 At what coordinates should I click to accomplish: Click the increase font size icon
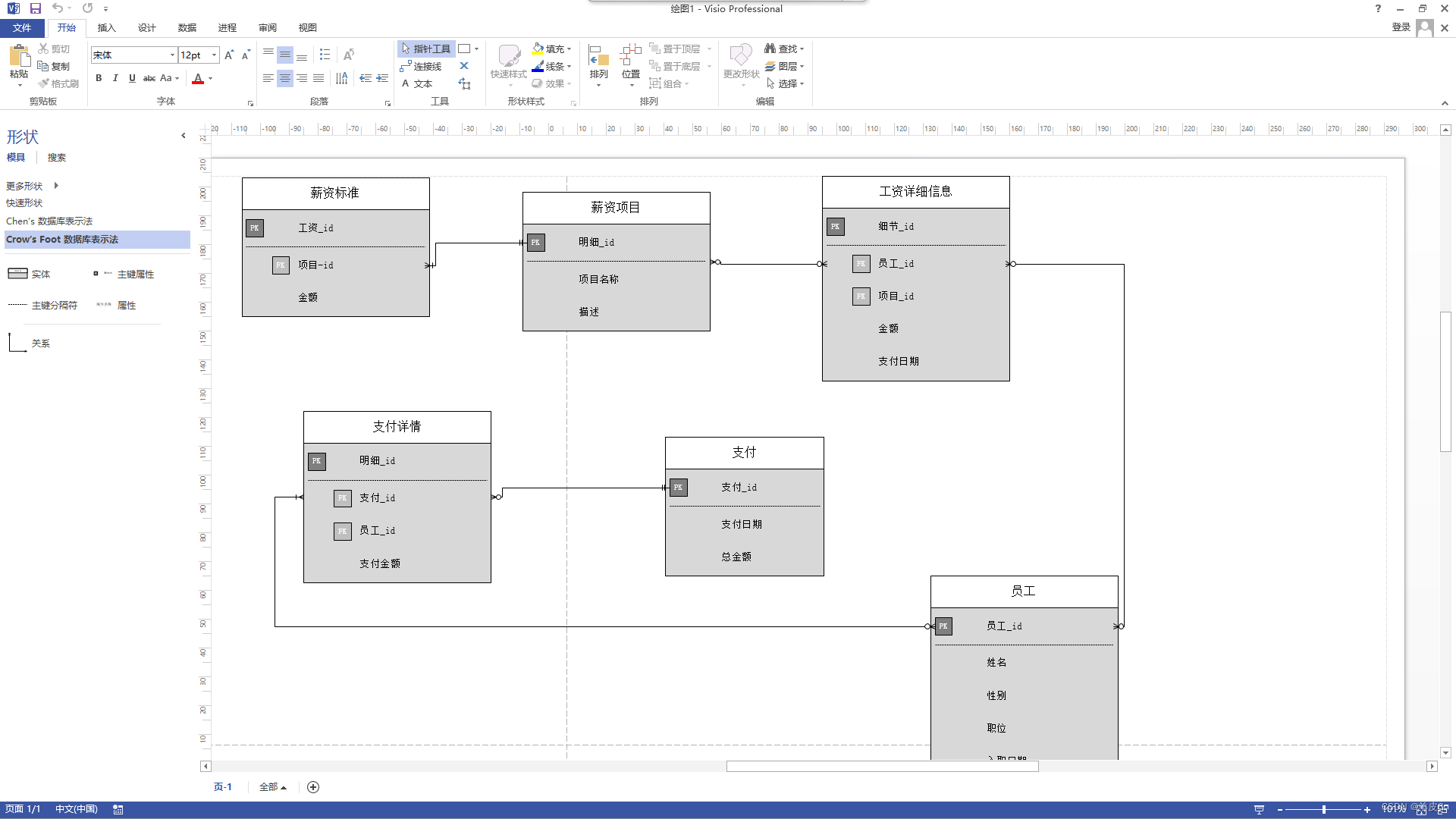click(229, 55)
